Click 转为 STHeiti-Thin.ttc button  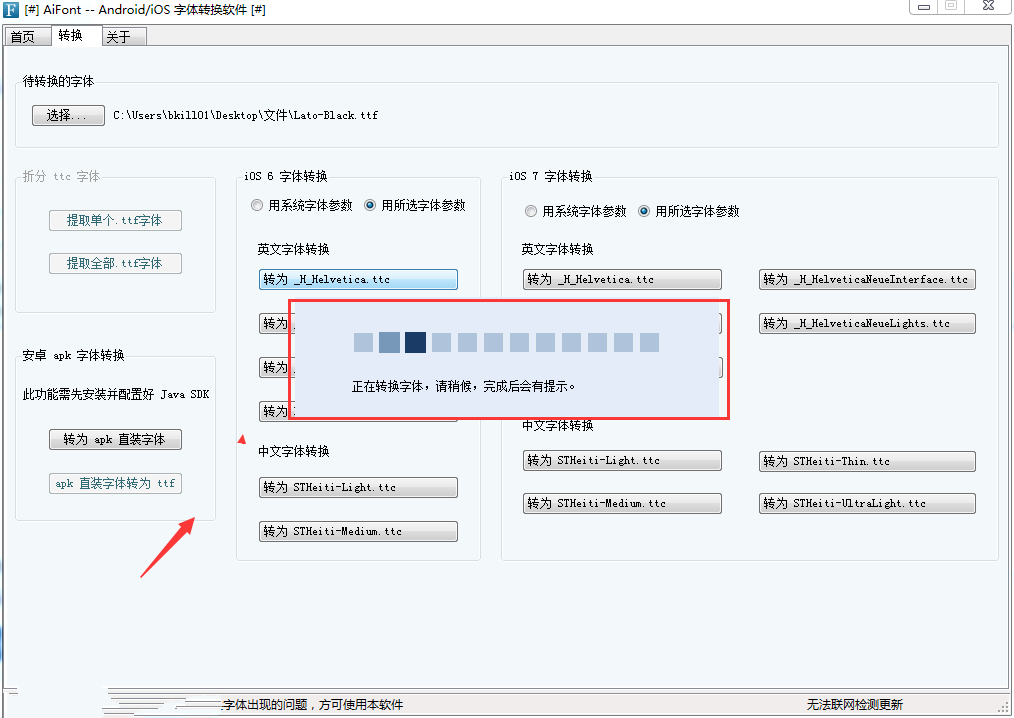(867, 461)
